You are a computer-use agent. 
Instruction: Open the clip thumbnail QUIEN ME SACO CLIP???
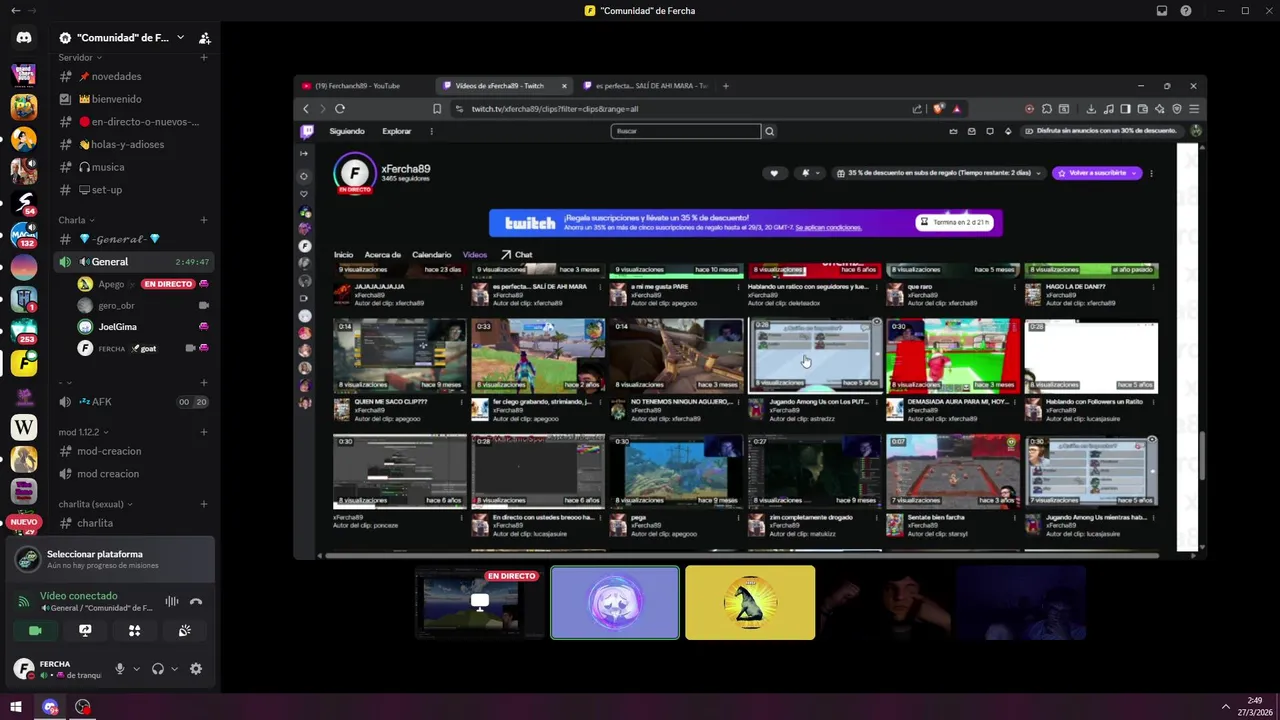click(x=400, y=355)
